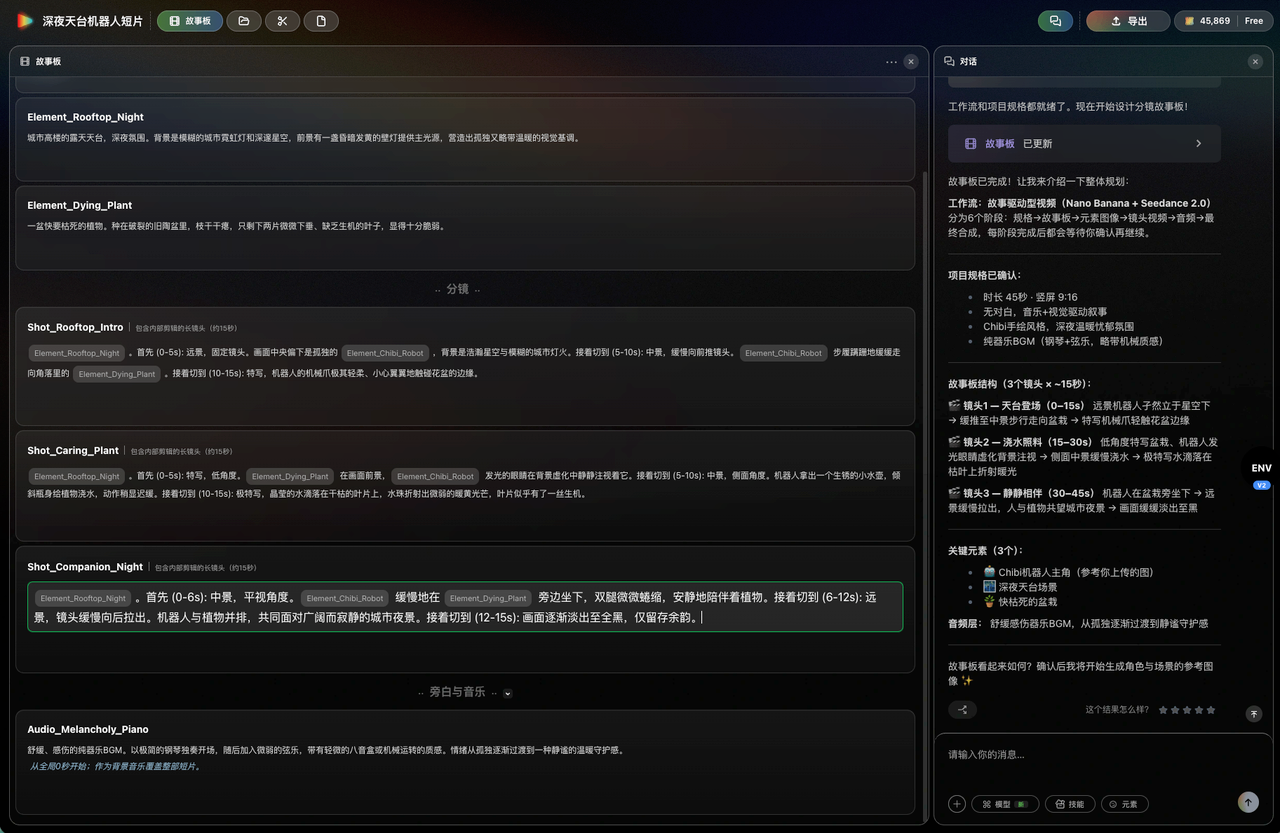Open the folder assets tab icon

(244, 21)
